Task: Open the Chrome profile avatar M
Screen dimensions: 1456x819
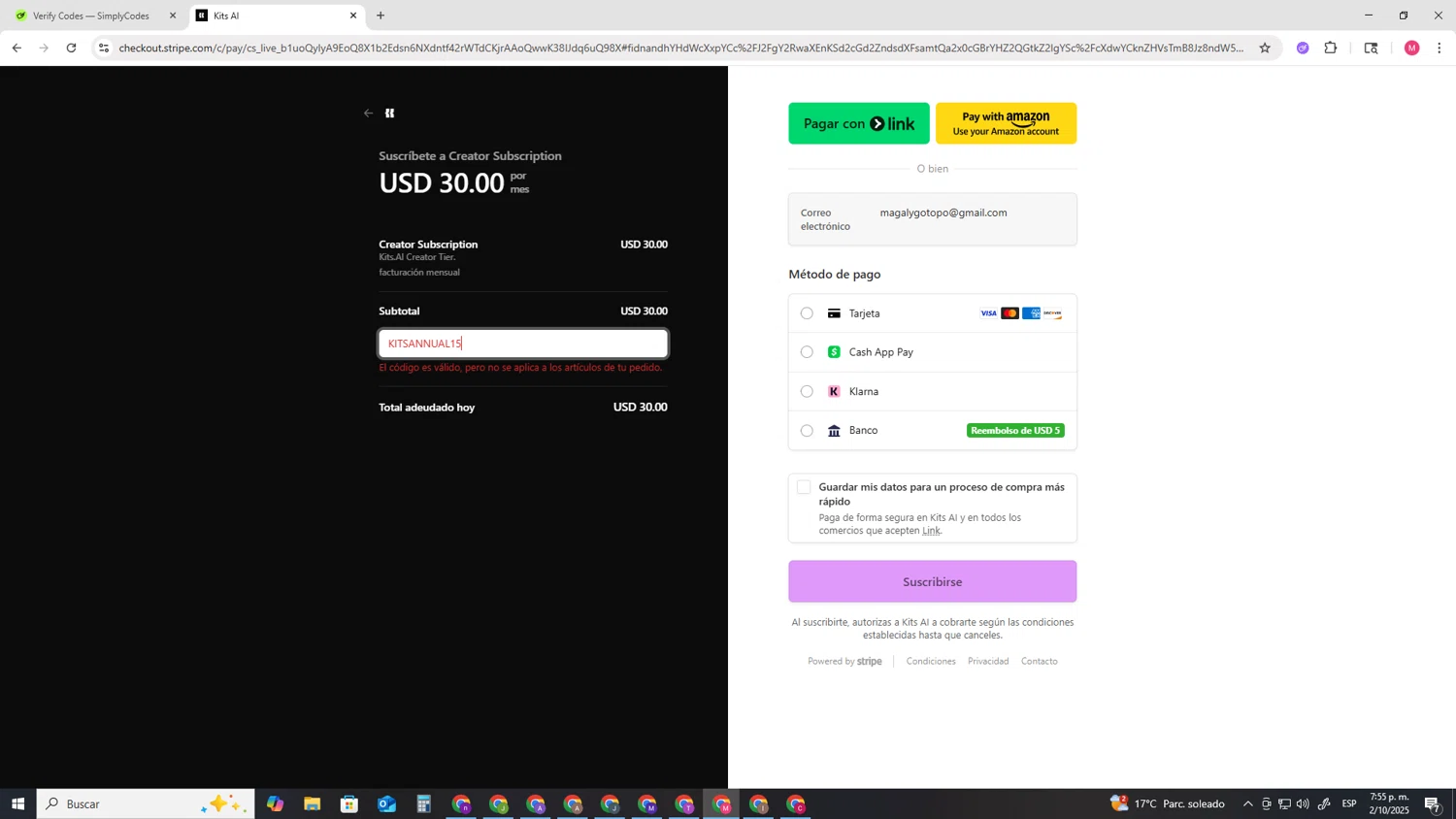Action: (x=1411, y=48)
